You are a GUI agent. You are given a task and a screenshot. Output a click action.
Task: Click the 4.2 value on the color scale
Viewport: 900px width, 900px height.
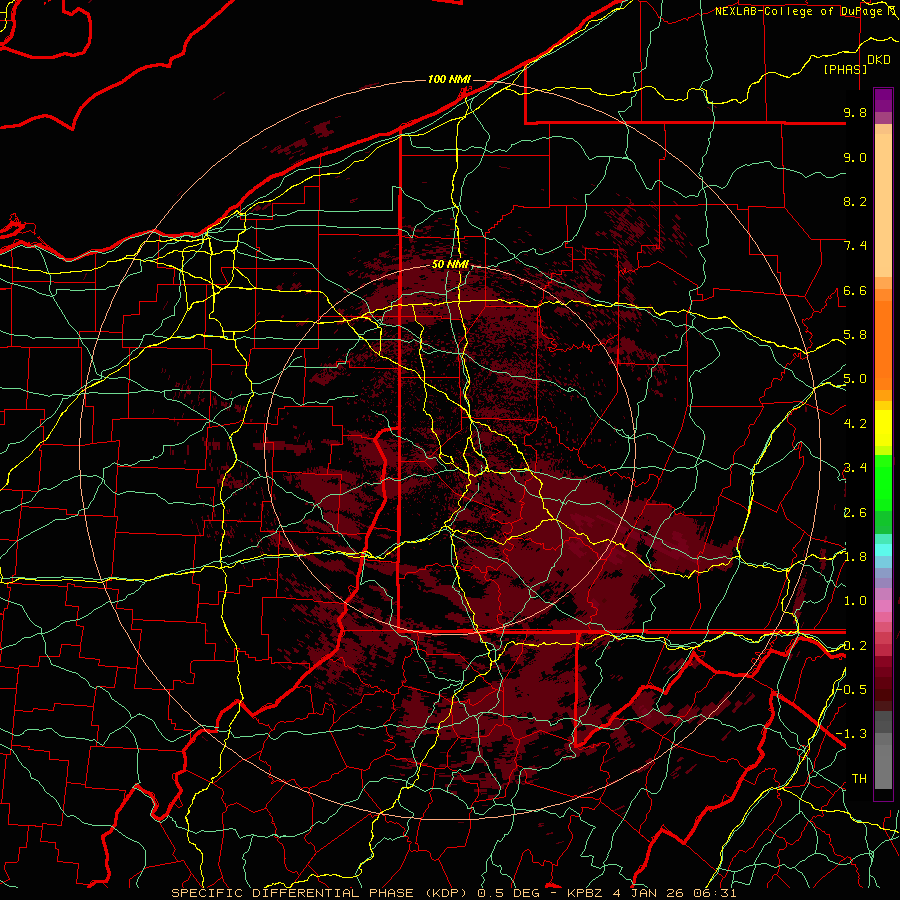(x=855, y=424)
